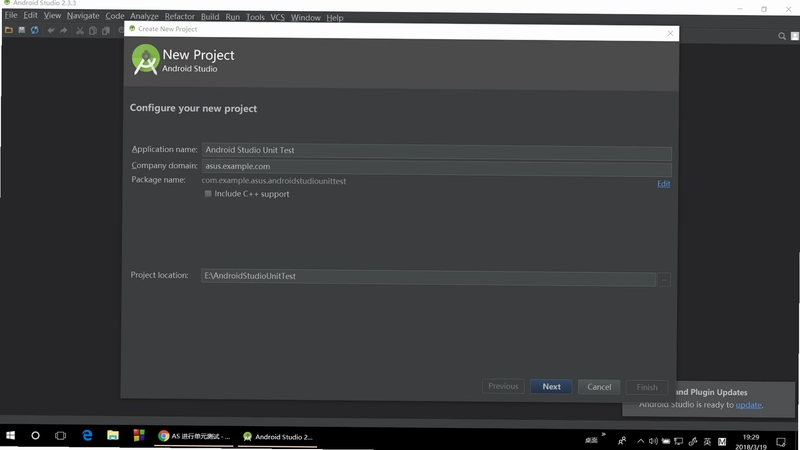Open the View menu
Screen dimensions: 800x450
pyautogui.click(x=52, y=16)
